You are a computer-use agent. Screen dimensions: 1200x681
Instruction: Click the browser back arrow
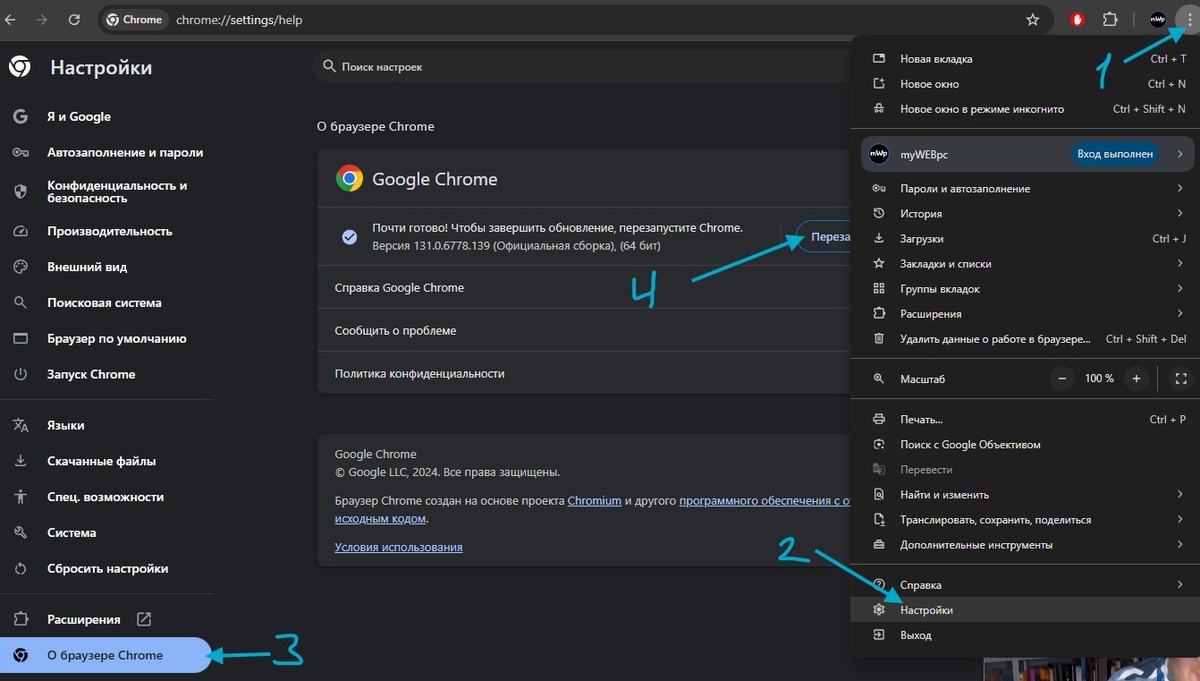[11, 19]
